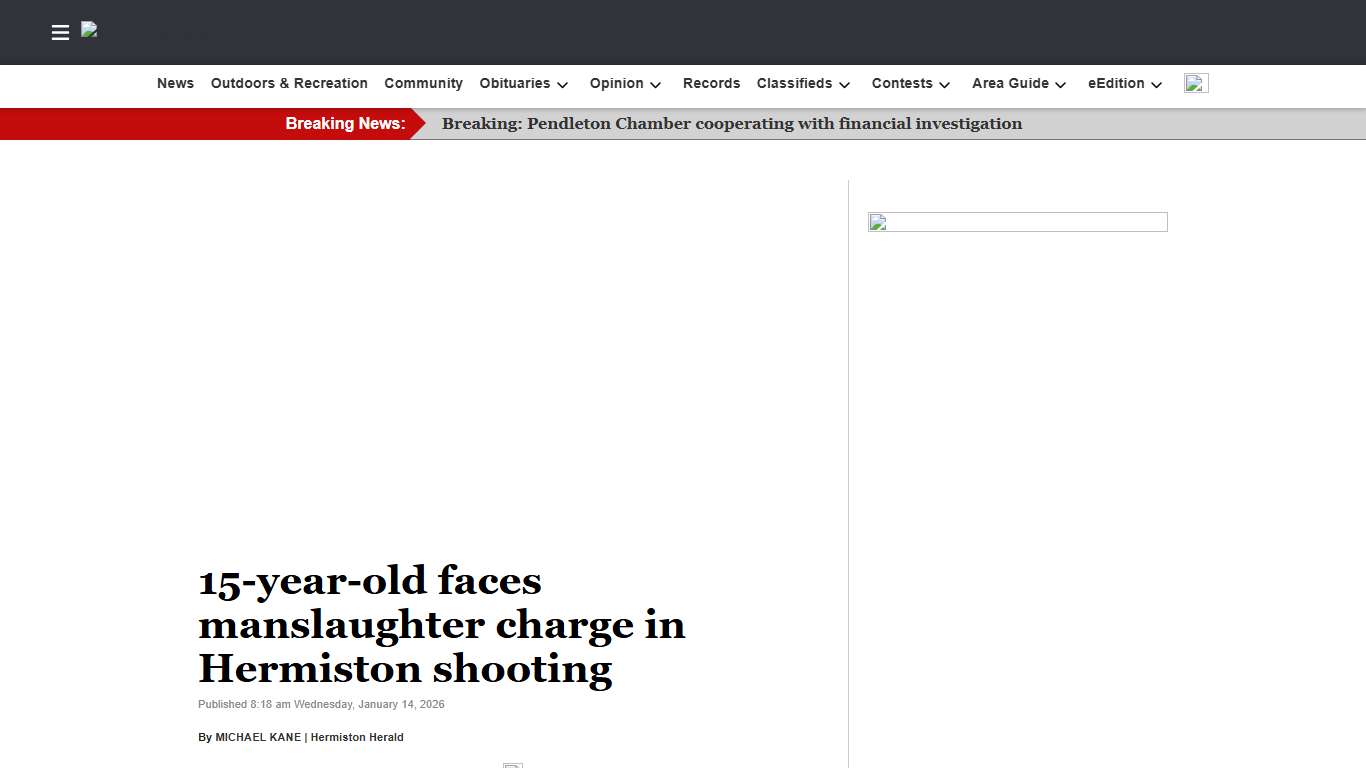The image size is (1366, 768).
Task: Click the MICHAEL KANE author byline
Action: pos(257,737)
